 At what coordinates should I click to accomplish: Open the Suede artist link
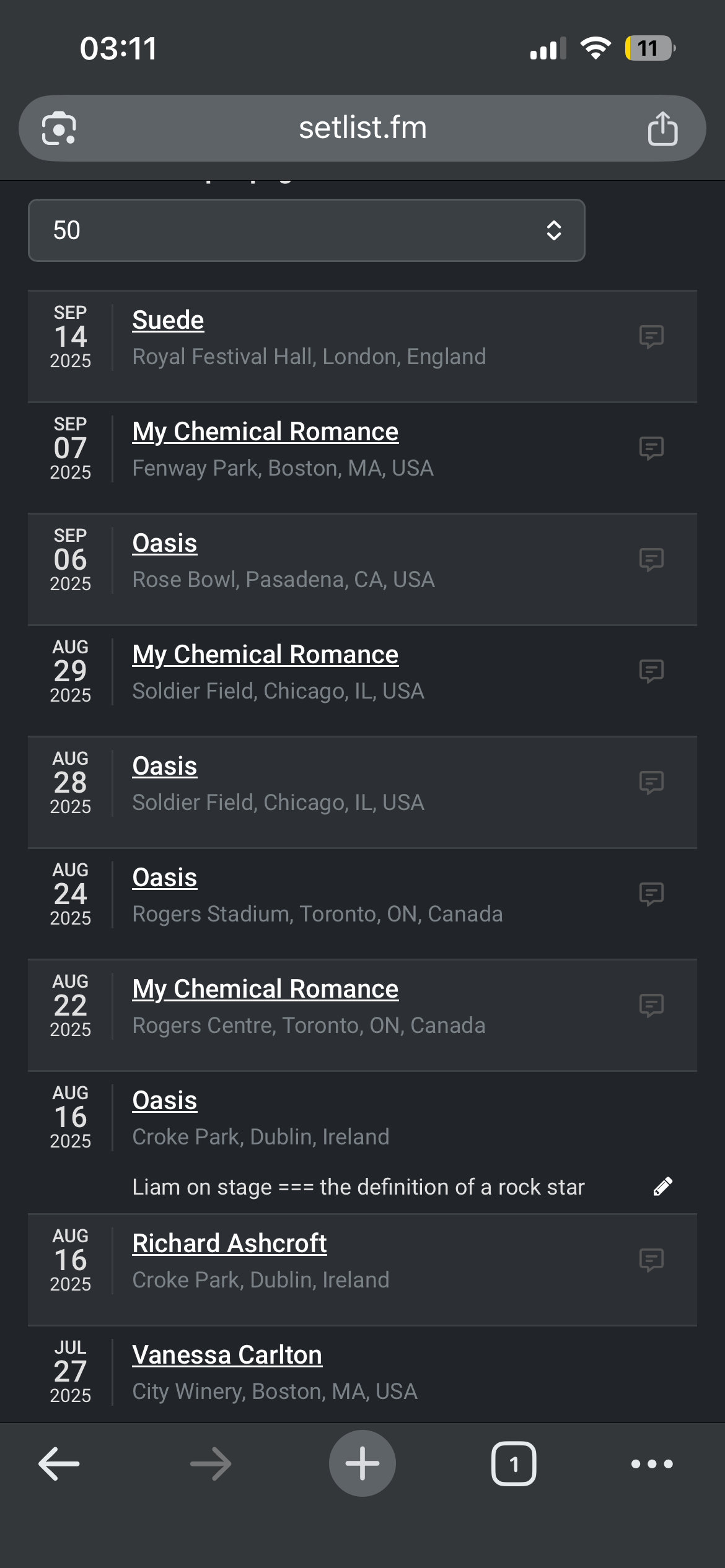point(168,320)
